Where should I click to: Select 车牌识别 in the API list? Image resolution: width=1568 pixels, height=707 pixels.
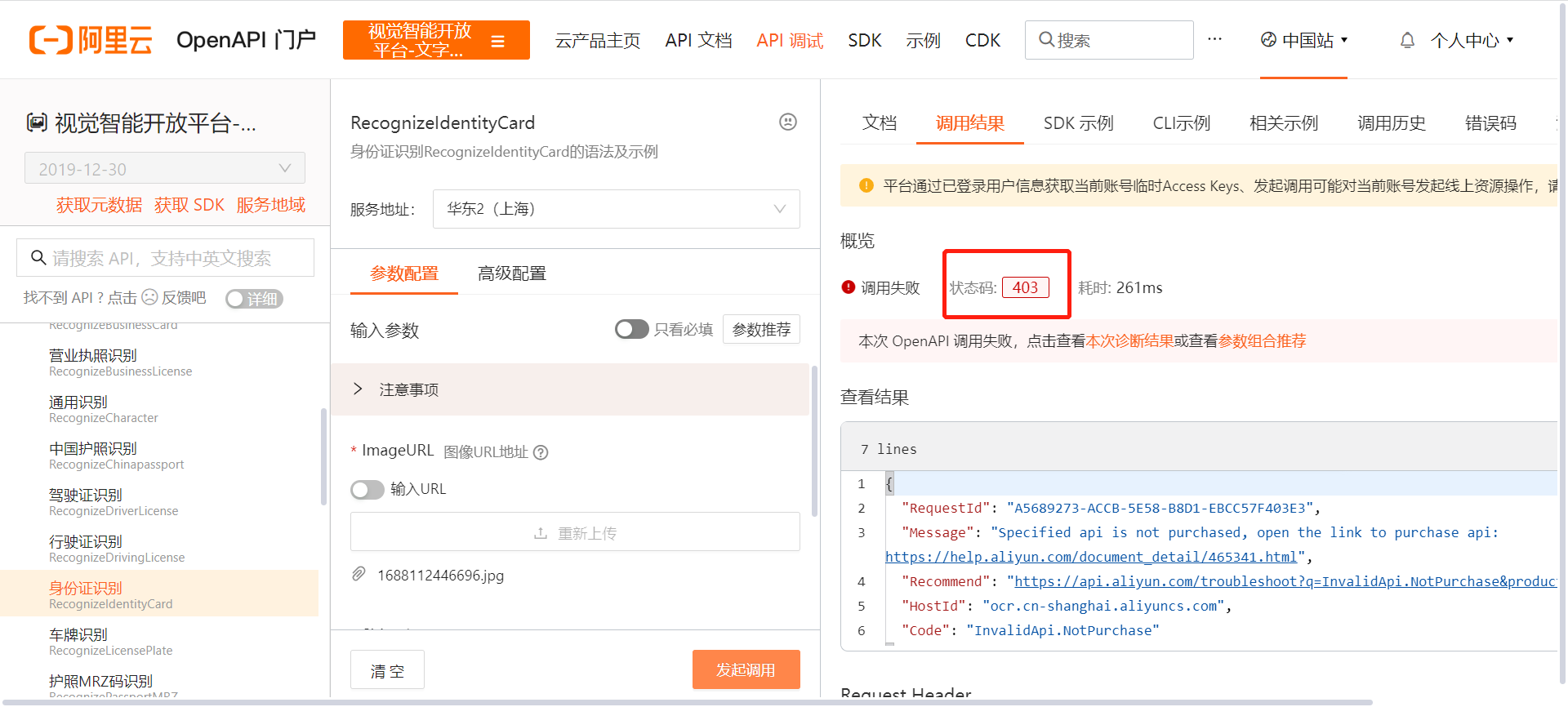coord(111,642)
